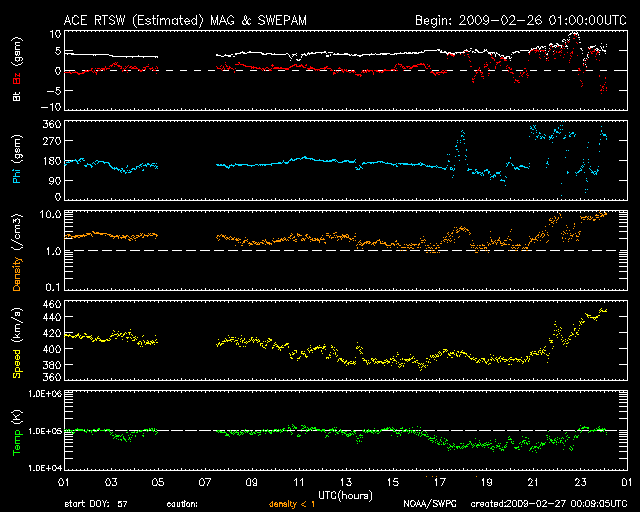Click the hour 23 label on the time axis
Viewport: 640px width, 512px height.
[580, 483]
